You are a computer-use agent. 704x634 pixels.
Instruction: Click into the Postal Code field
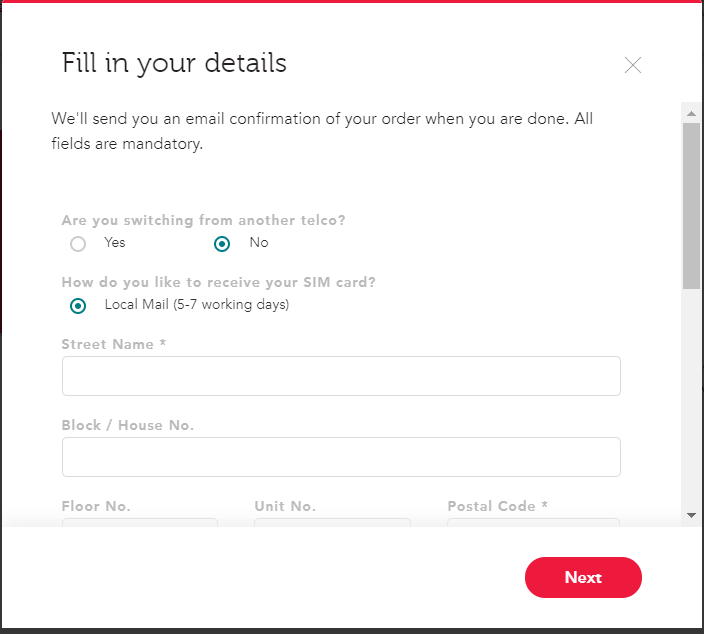point(533,522)
